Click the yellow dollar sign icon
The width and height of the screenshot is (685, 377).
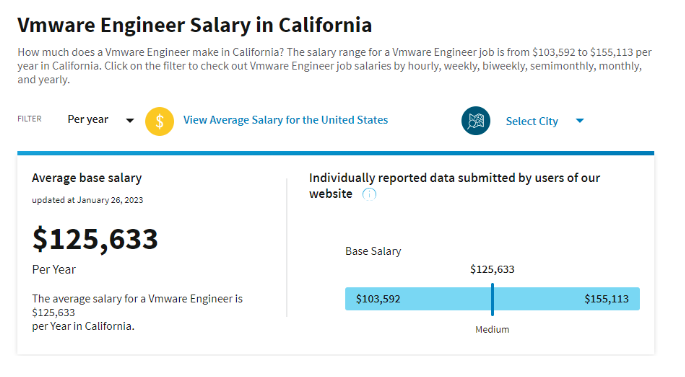pos(159,121)
